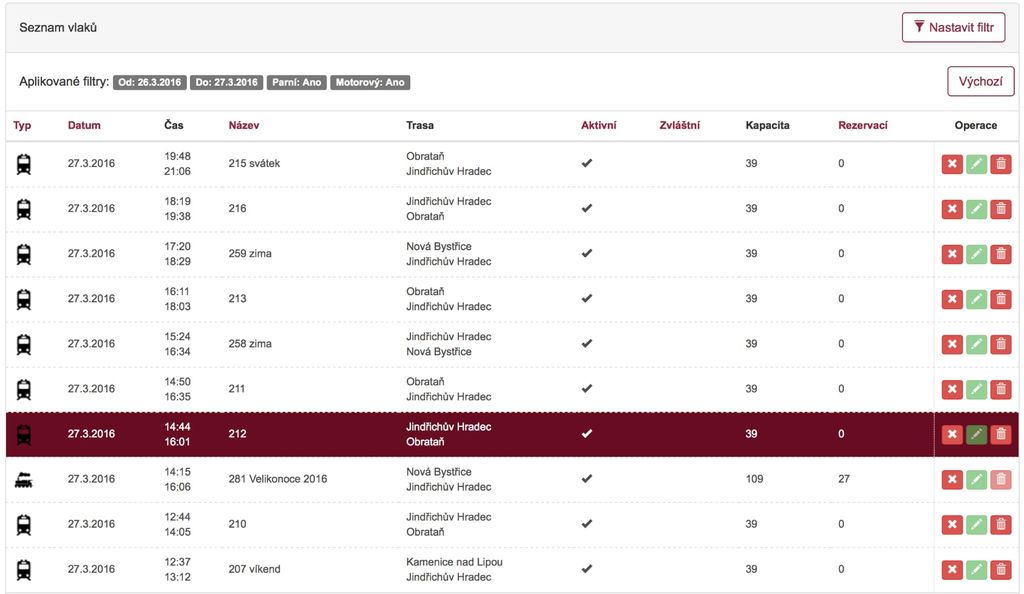Click motor train icon in row 211
Image resolution: width=1024 pixels, height=594 pixels.
24,390
